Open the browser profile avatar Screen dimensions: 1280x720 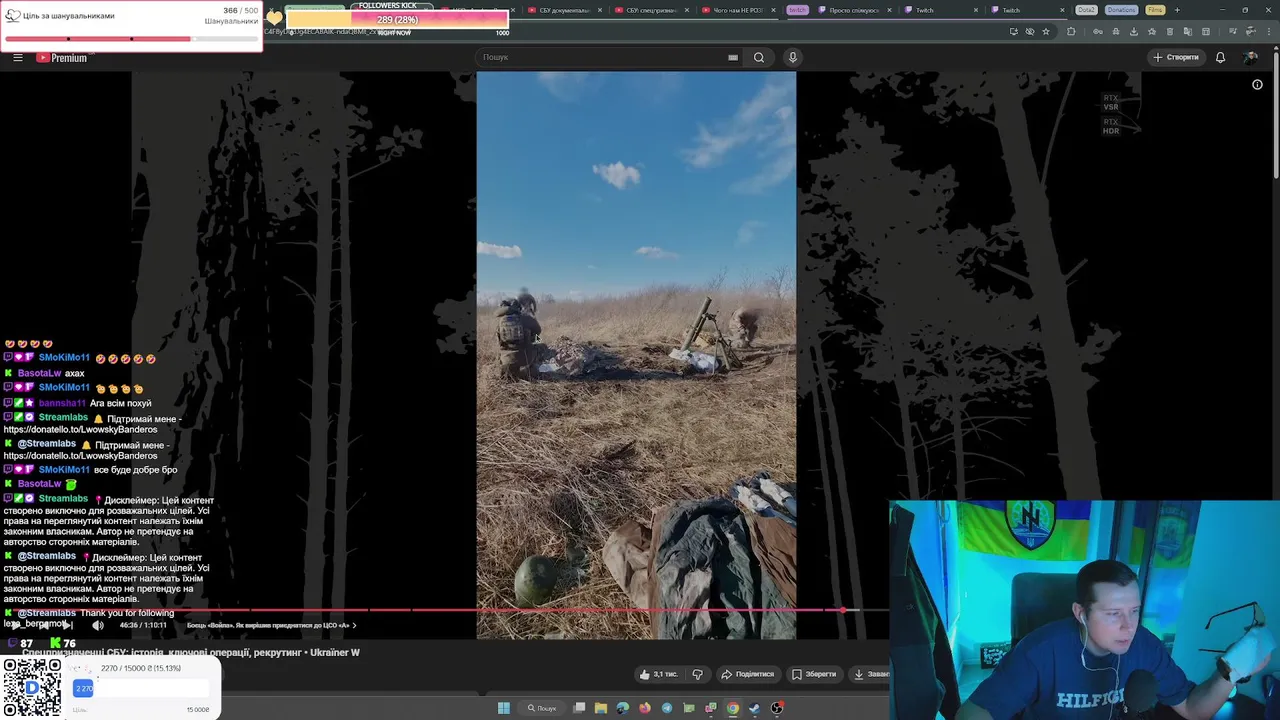click(x=1251, y=31)
